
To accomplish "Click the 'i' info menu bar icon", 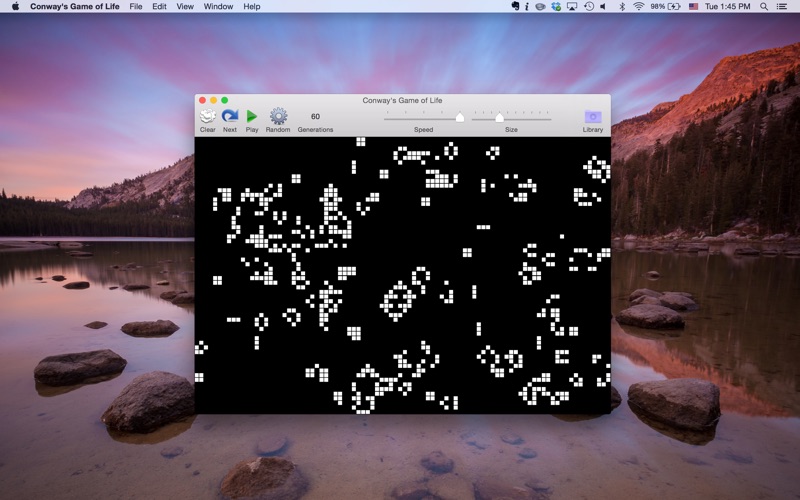I will (x=527, y=6).
